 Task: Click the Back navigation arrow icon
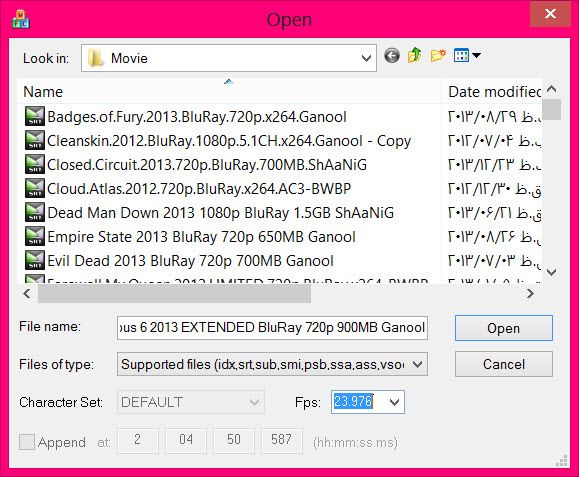click(392, 56)
